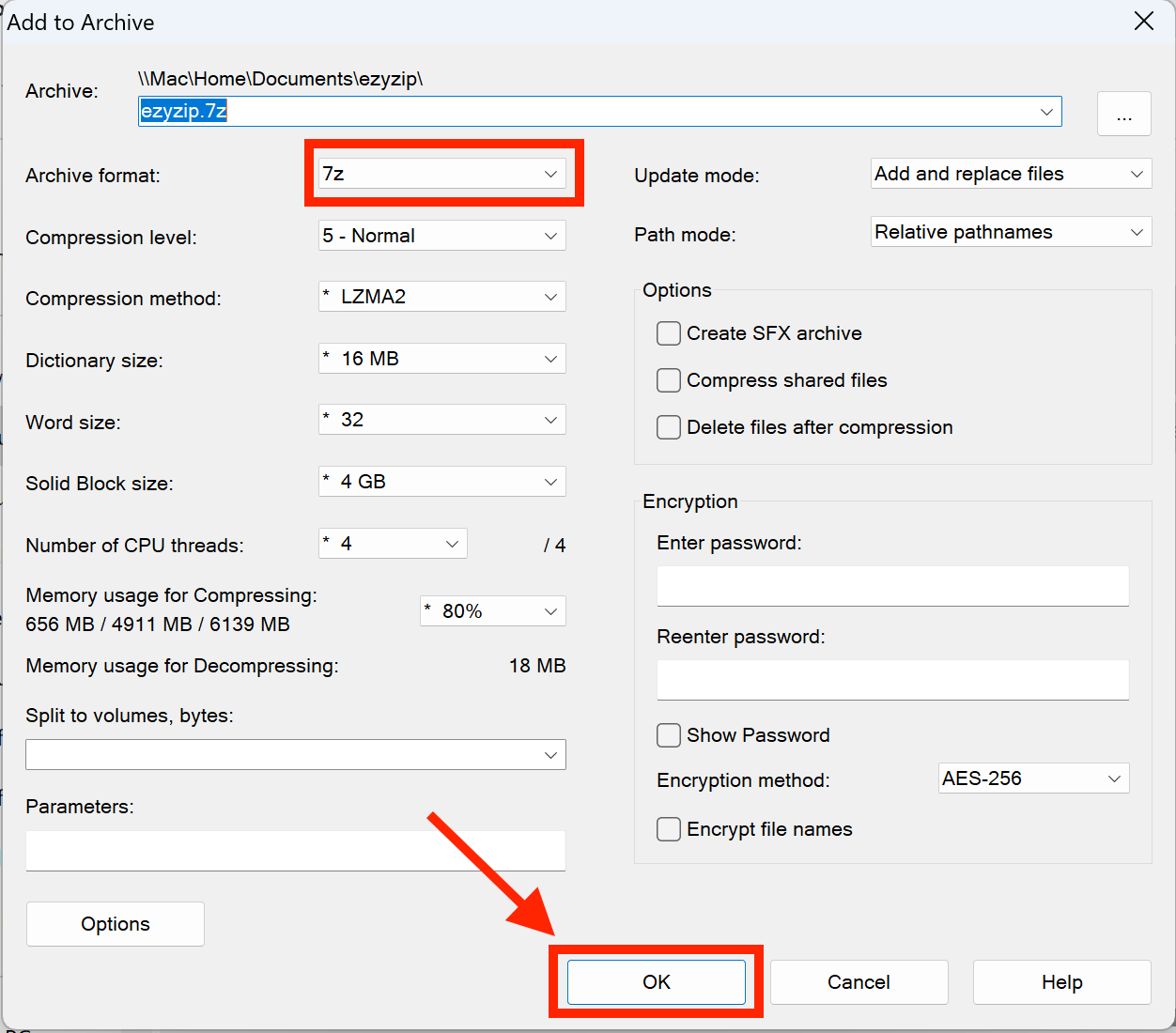This screenshot has width=1176, height=1033.
Task: Click the Enter password field
Action: pos(892,586)
